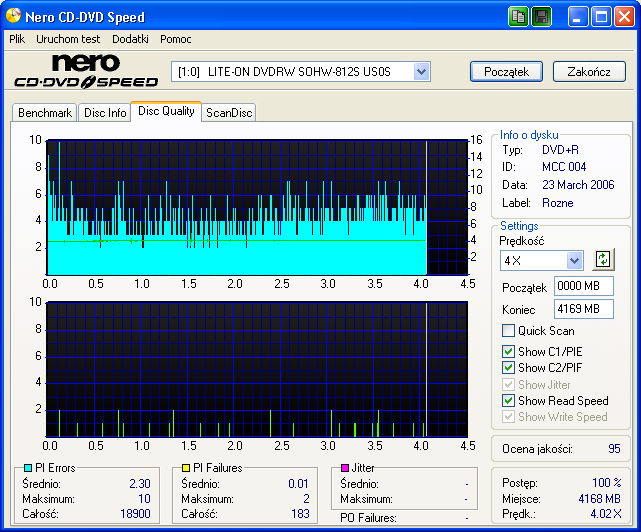
Task: Click the disc ID value MCC 004
Action: [564, 167]
